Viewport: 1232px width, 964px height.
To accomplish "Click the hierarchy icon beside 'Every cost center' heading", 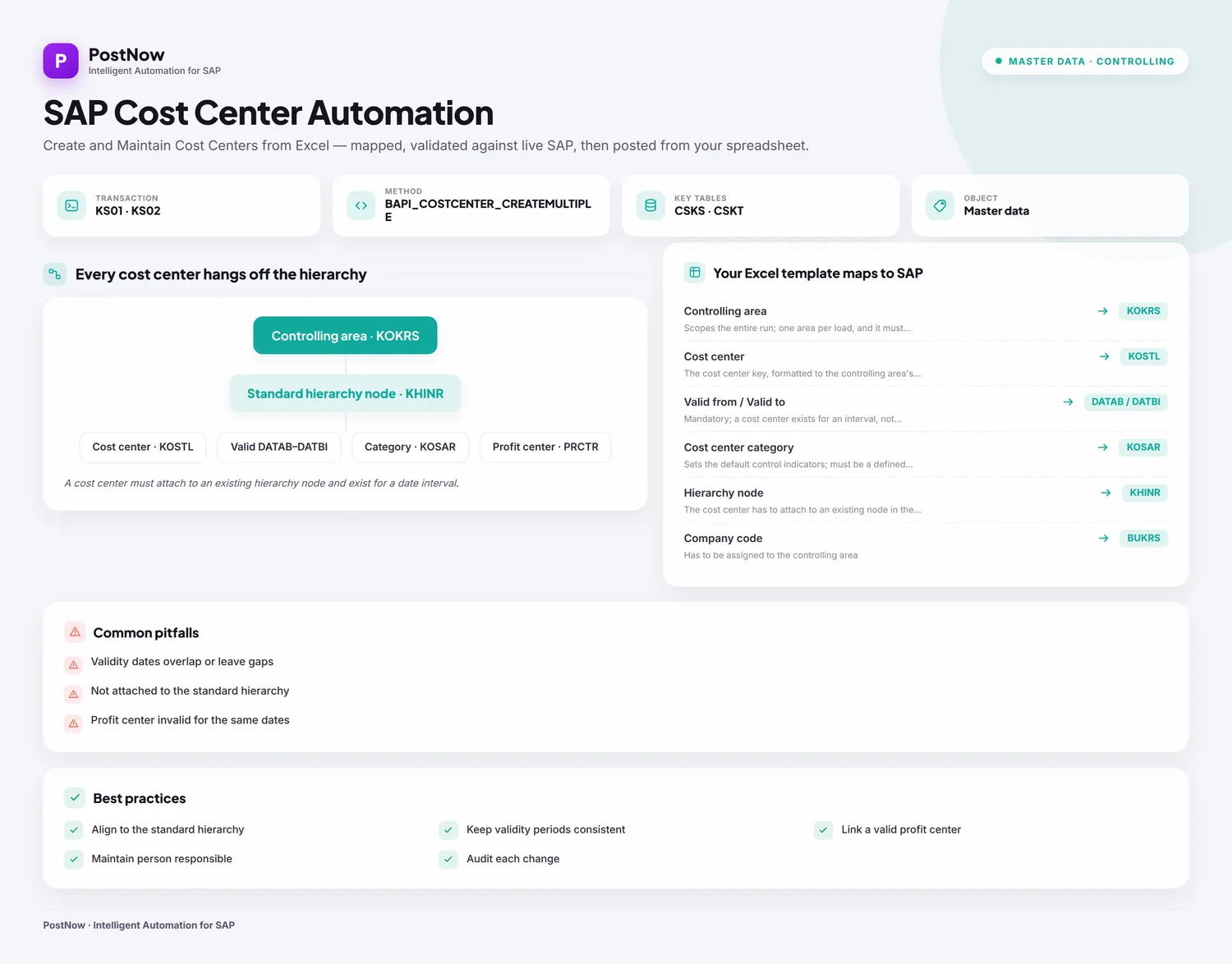I will [55, 274].
